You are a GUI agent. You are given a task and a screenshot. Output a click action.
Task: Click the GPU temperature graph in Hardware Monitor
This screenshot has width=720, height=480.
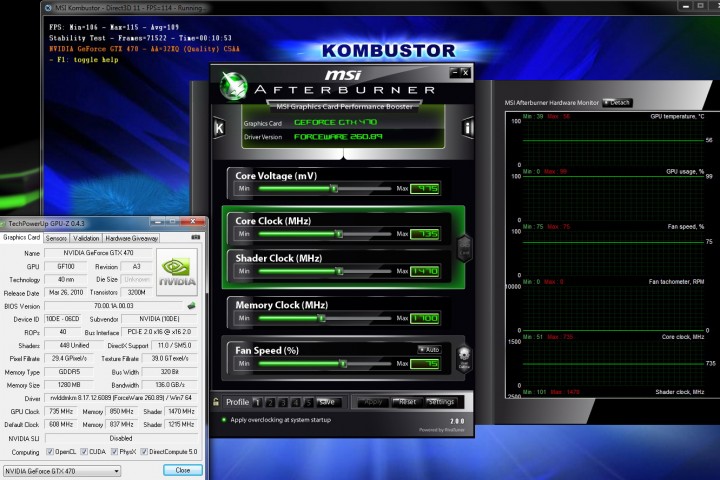(x=614, y=140)
